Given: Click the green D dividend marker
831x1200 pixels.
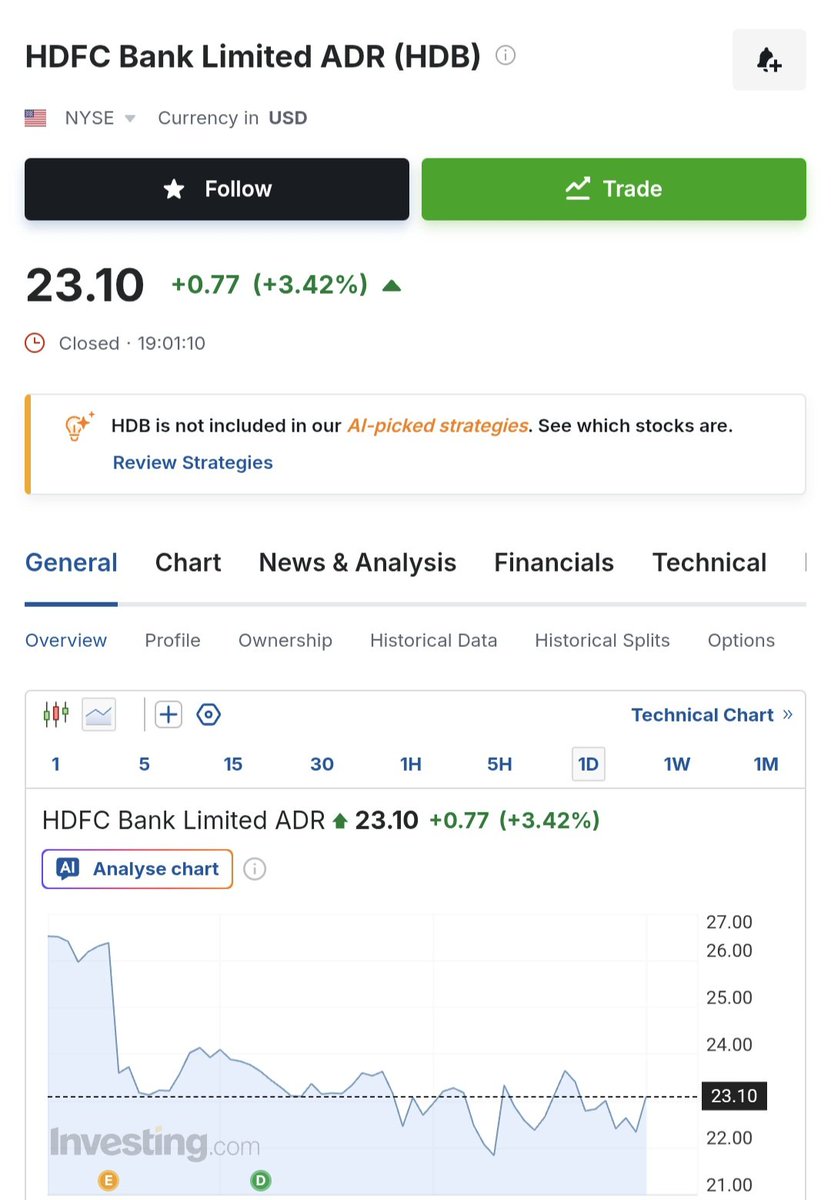Looking at the screenshot, I should click(x=260, y=1181).
